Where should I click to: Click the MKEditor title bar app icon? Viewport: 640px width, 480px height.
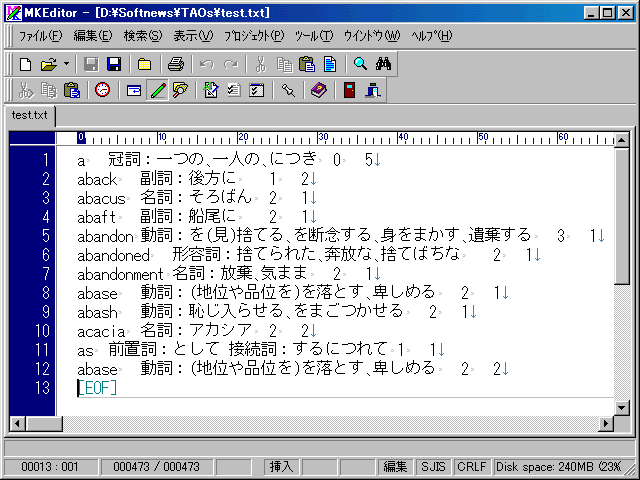click(13, 13)
